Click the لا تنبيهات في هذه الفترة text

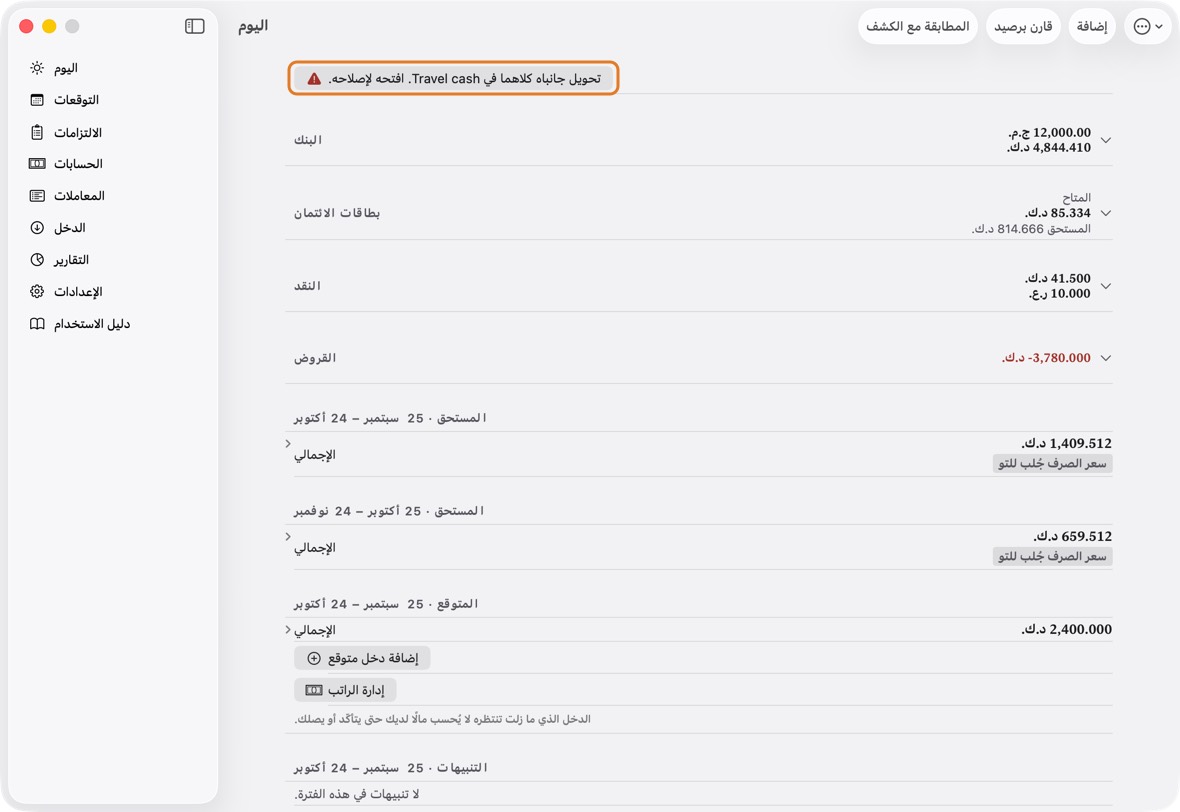pos(357,794)
